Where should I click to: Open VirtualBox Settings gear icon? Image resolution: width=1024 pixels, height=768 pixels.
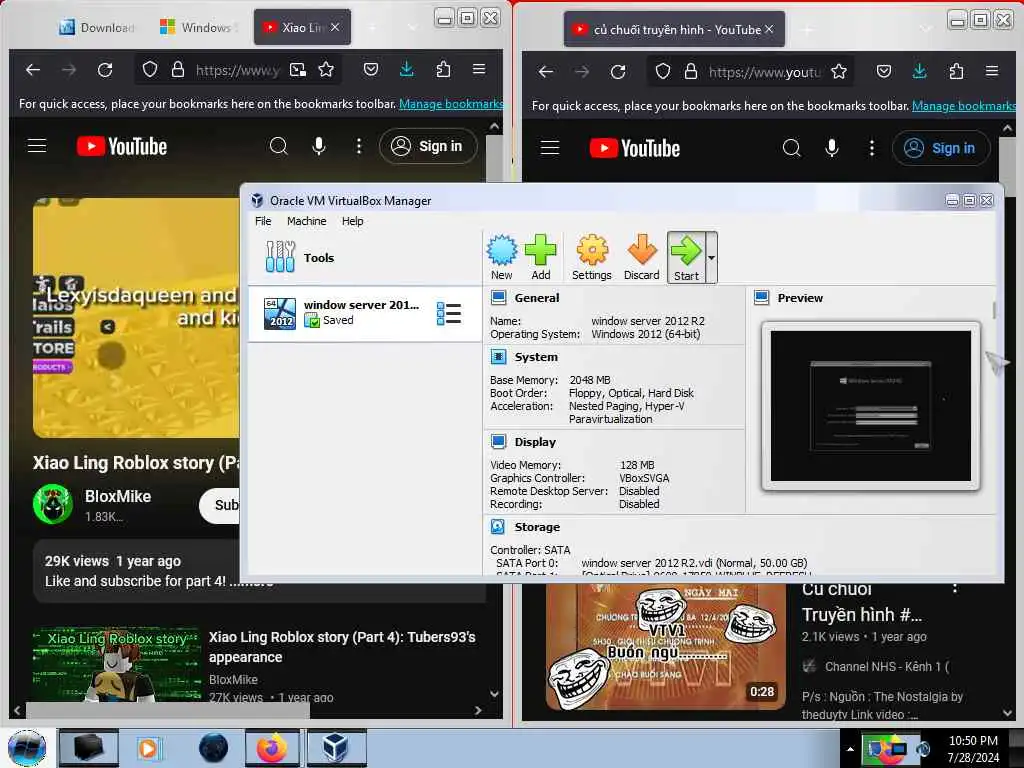pos(592,257)
